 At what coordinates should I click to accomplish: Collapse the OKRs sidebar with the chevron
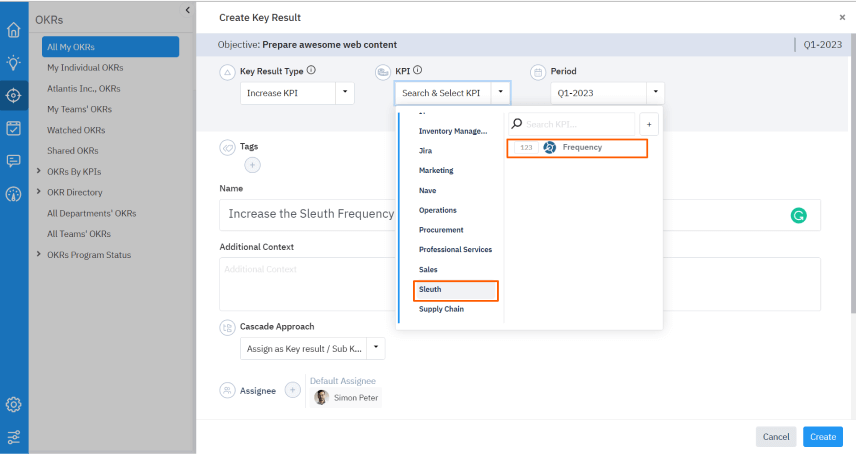pos(187,10)
